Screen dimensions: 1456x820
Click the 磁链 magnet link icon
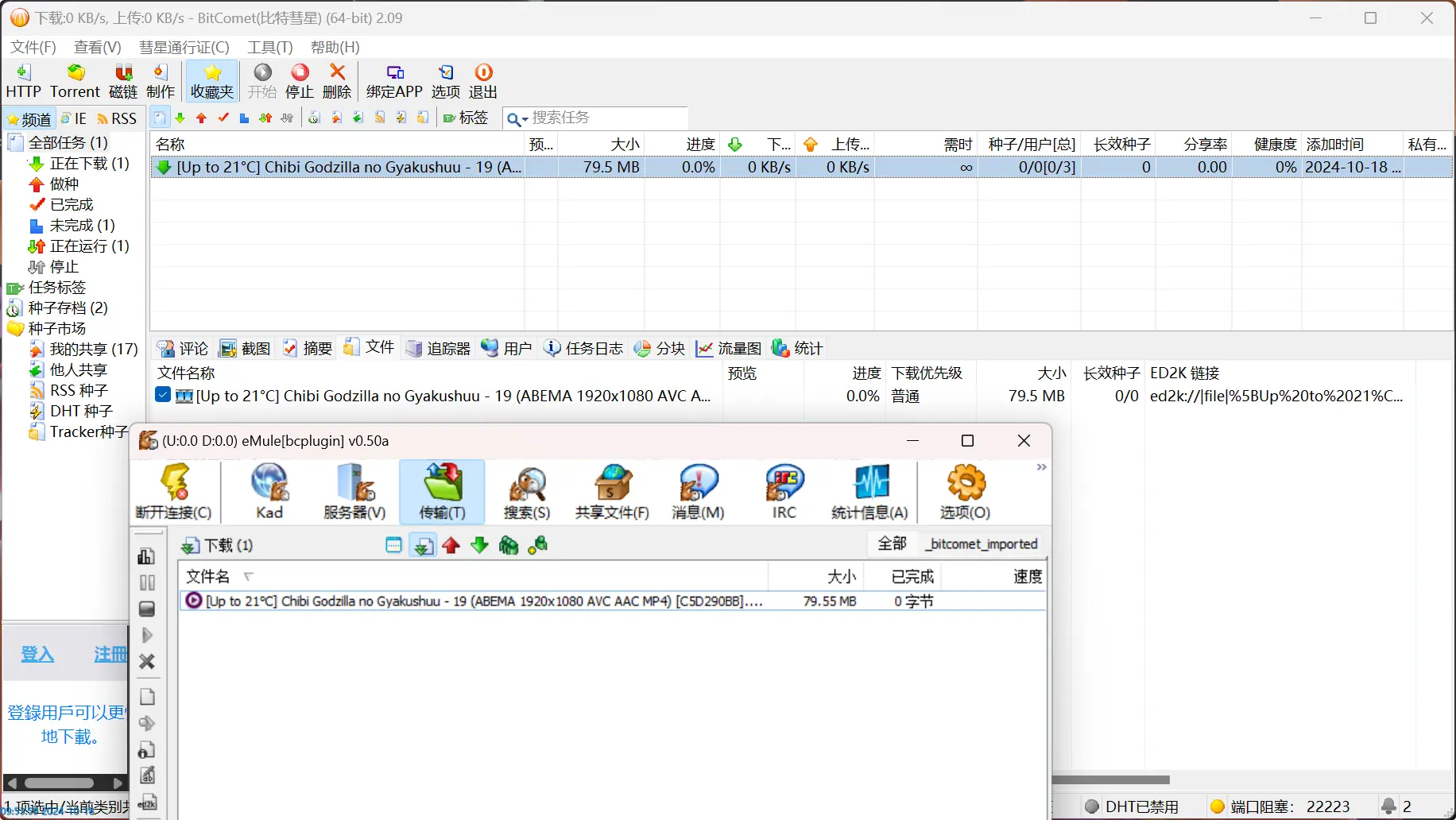[x=123, y=81]
